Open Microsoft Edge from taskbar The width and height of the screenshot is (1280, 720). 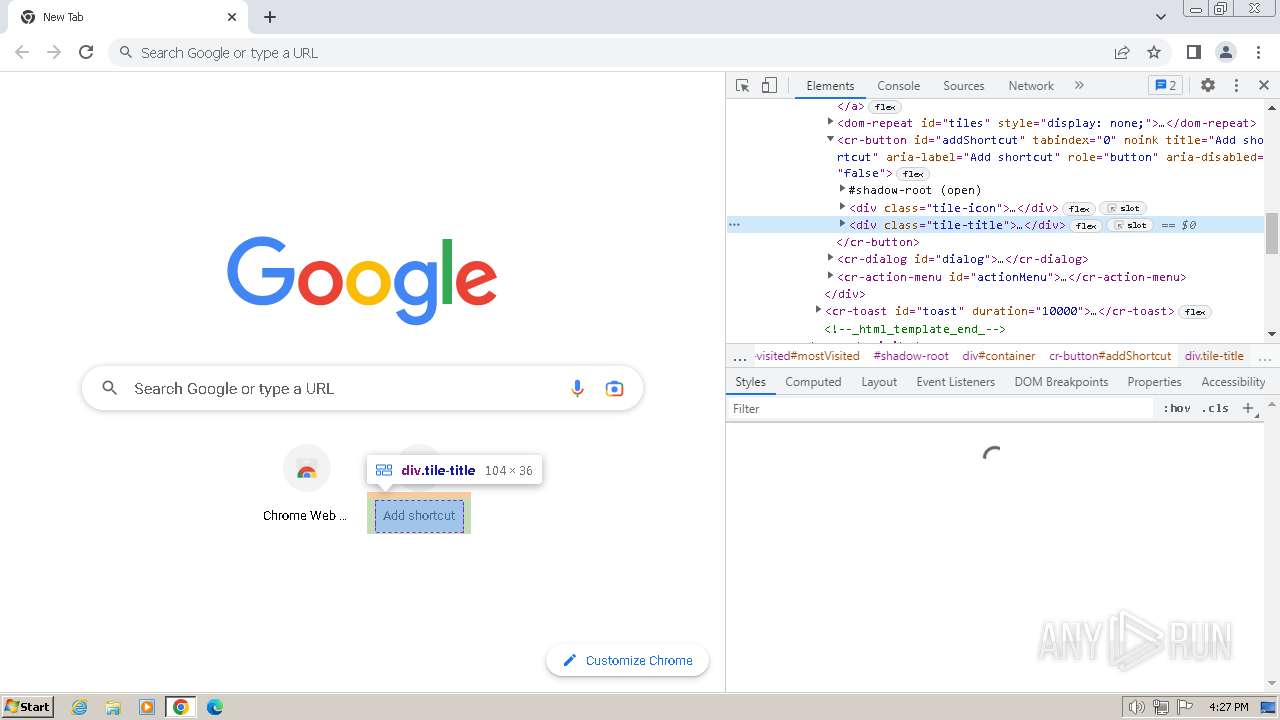click(x=214, y=707)
